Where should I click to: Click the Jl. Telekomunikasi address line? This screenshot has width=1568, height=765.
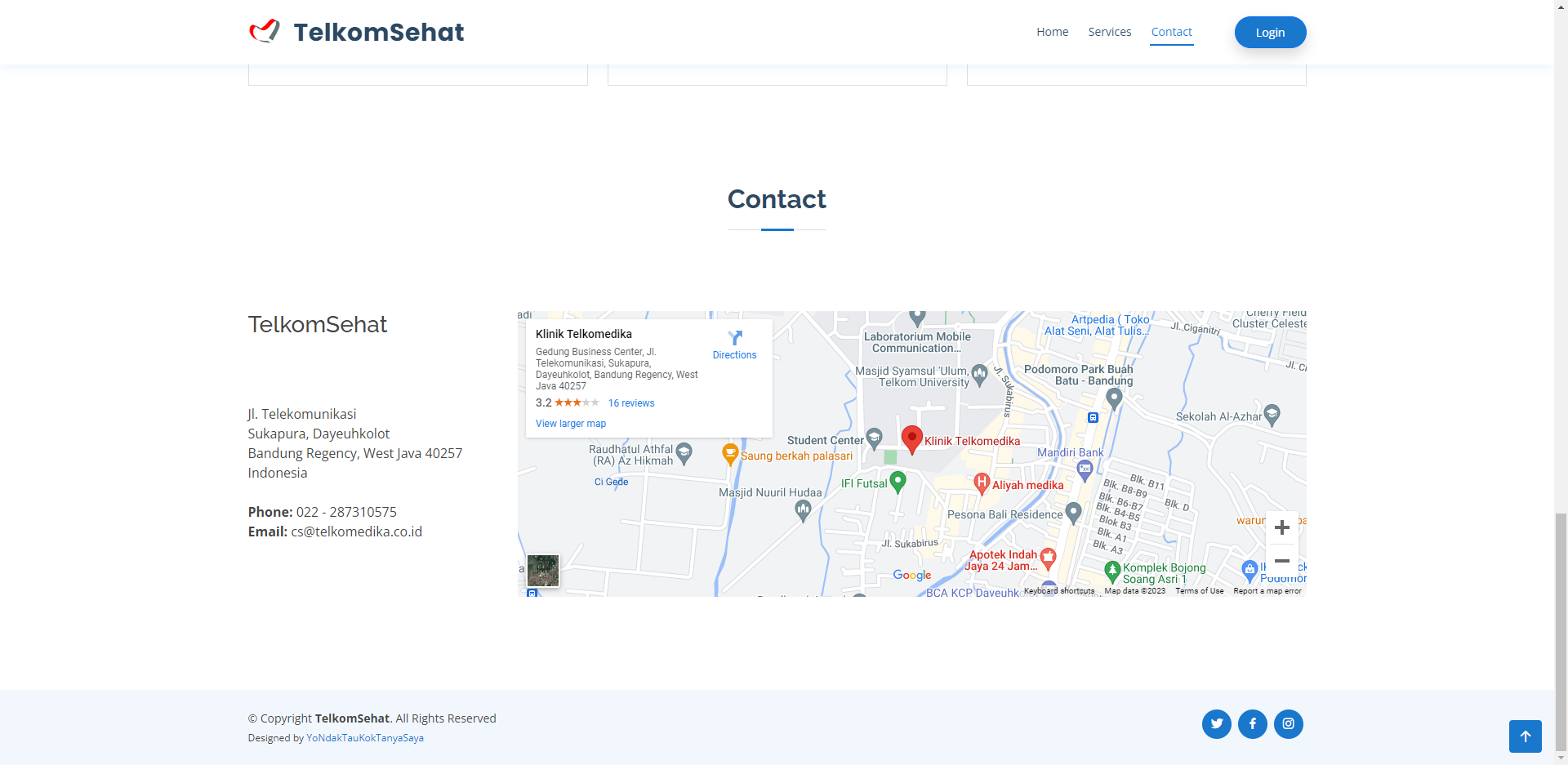click(x=302, y=414)
